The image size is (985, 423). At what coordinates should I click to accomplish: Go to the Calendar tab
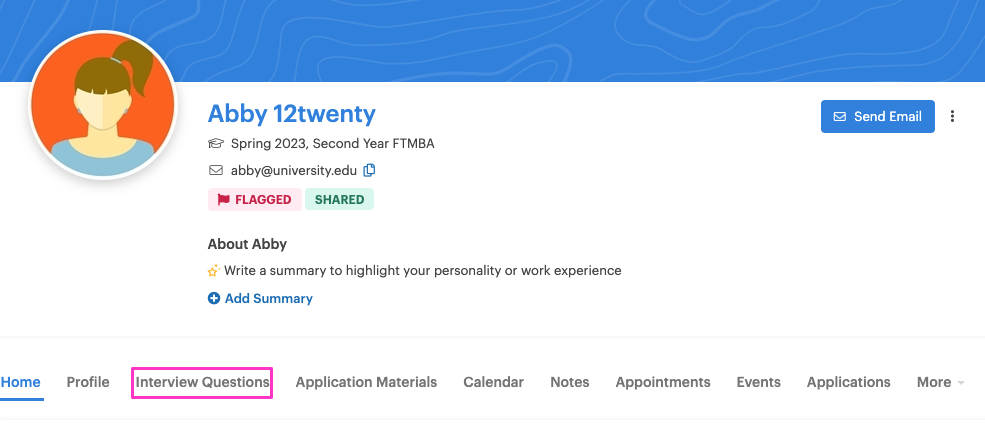click(x=494, y=382)
